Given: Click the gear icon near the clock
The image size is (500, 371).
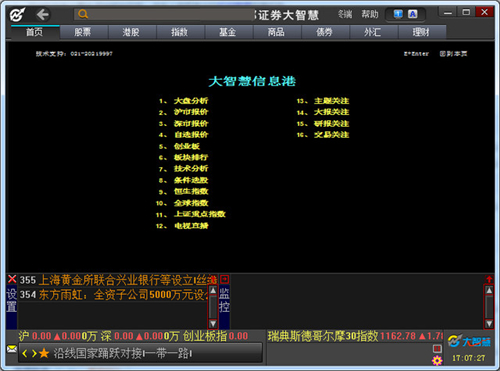Looking at the screenshot, I should 437,360.
